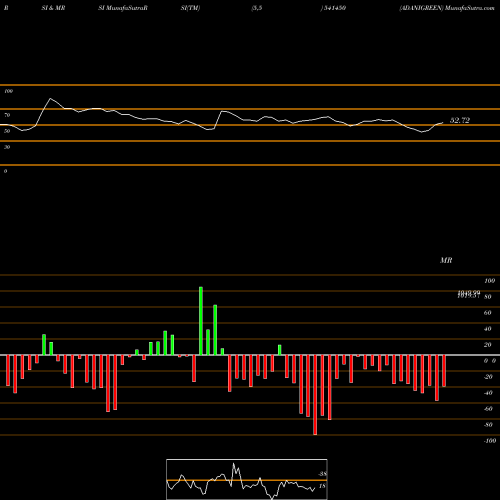
Task: Click the MR panel title label
Action: coord(446,260)
